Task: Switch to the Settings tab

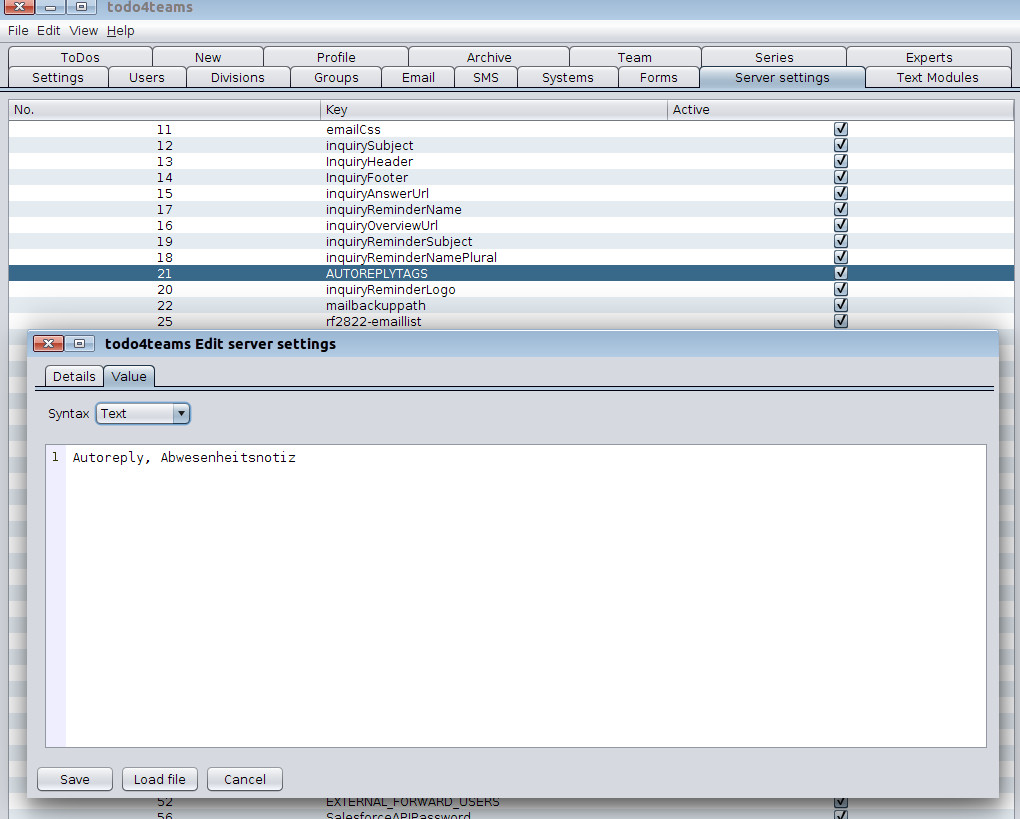Action: pos(58,77)
